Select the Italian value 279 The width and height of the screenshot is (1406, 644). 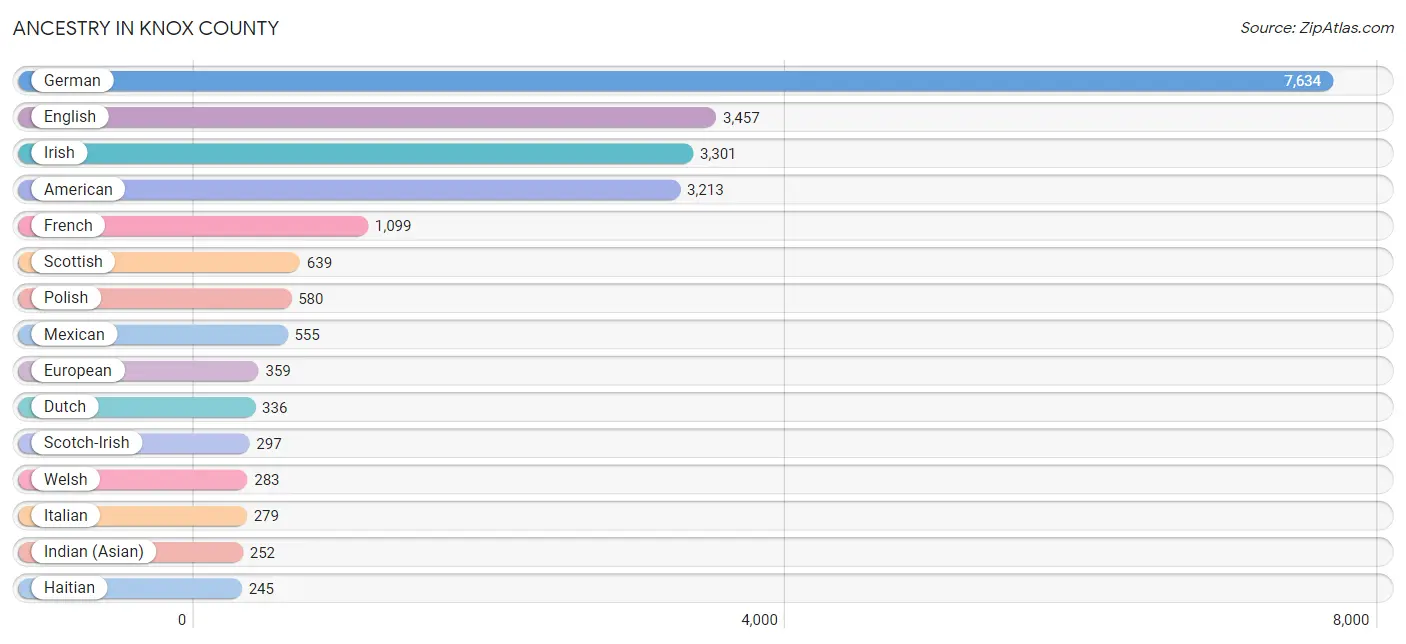[x=266, y=516]
